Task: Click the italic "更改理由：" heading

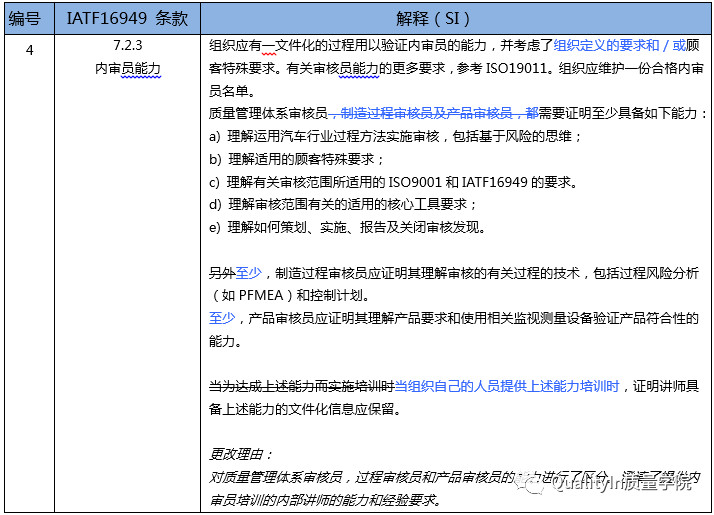Action: [x=241, y=454]
